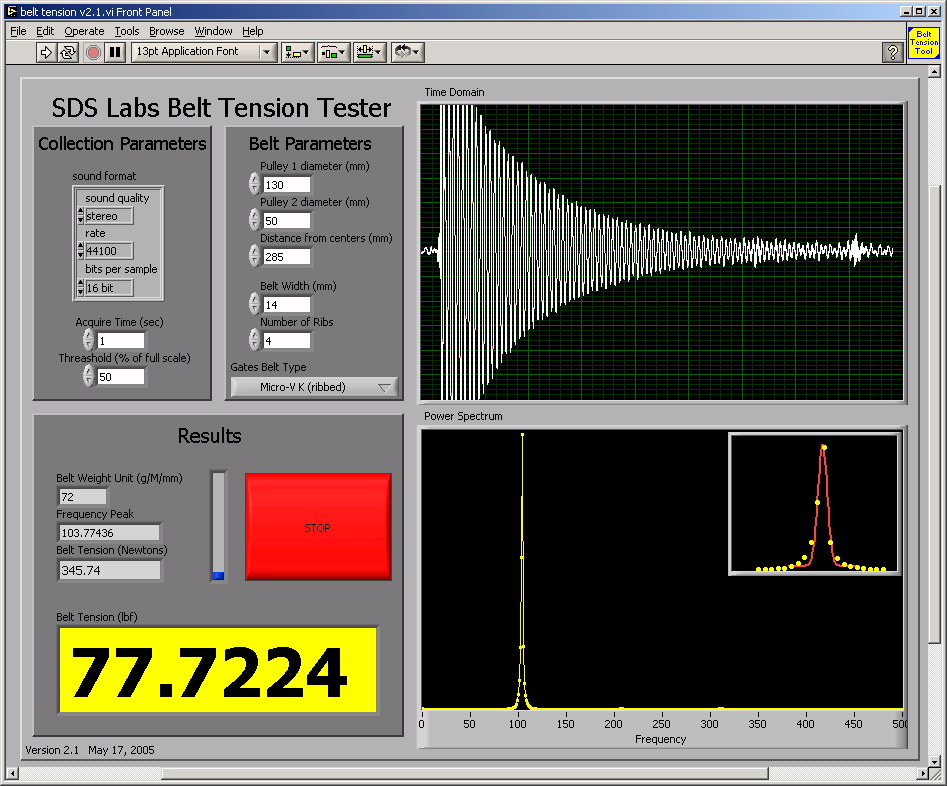Viewport: 947px width, 786px height.
Task: Open the font selector dropdown arrow
Action: click(266, 52)
